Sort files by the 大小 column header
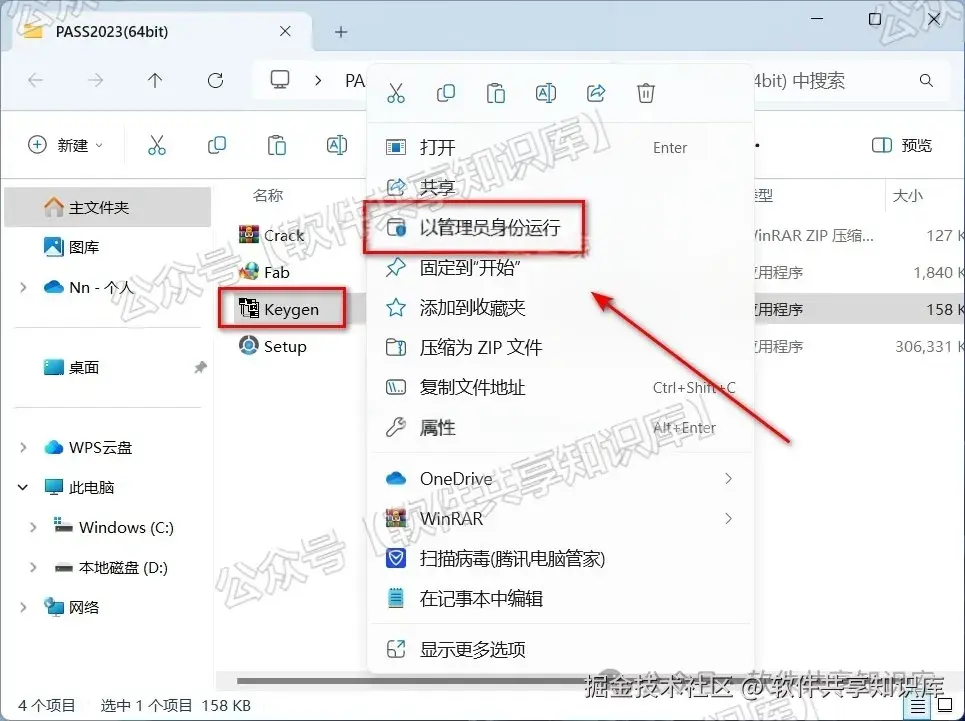Viewport: 965px width, 721px height. 908,196
